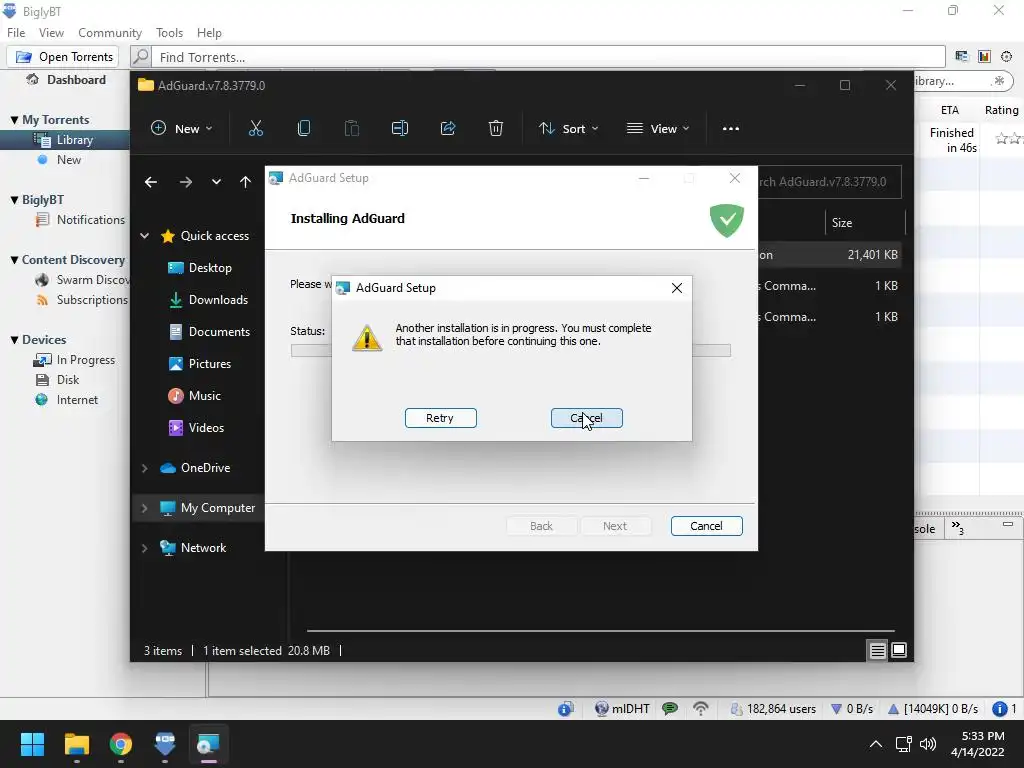The height and width of the screenshot is (768, 1024).
Task: Select Internet under Devices
Action: coord(76,400)
